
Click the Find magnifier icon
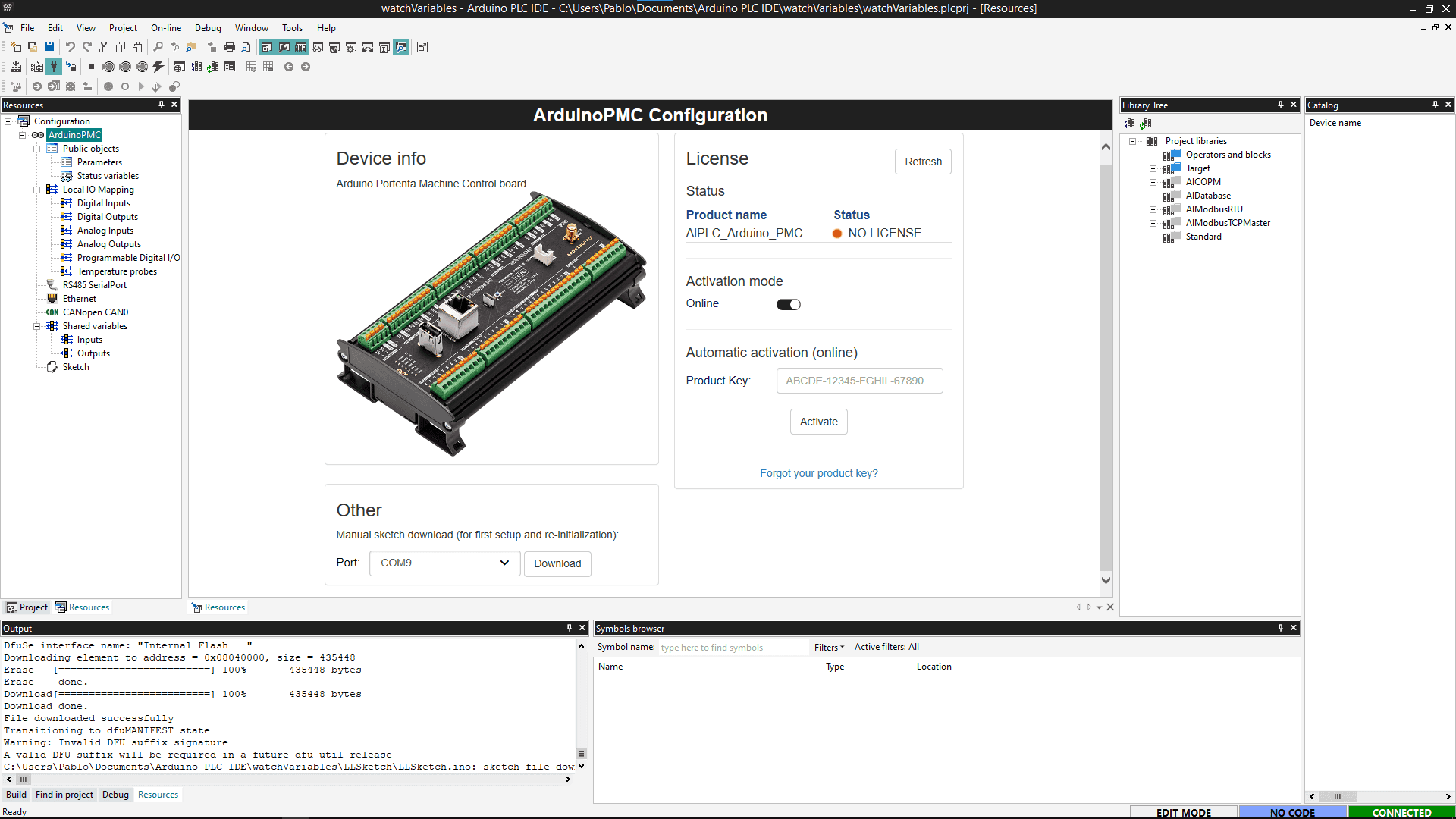point(158,47)
